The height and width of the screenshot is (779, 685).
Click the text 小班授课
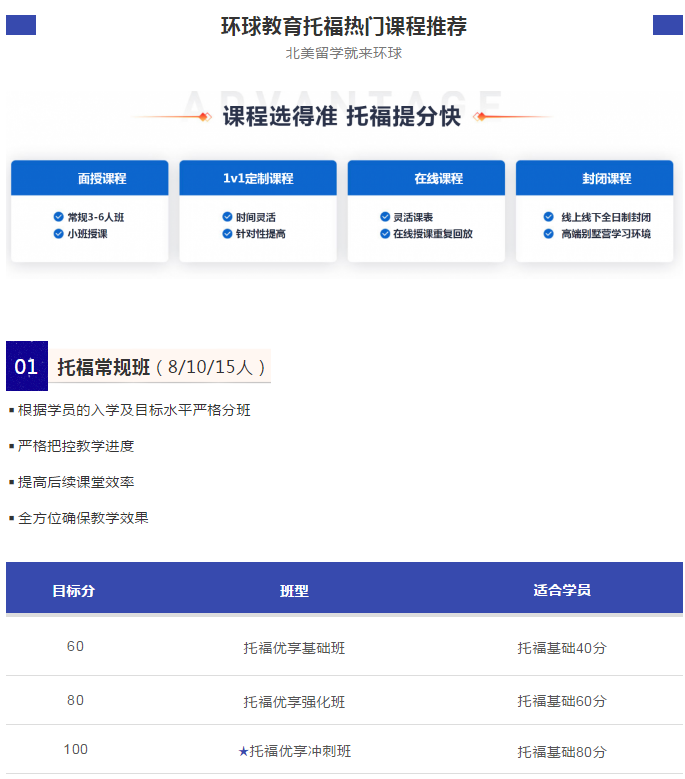coord(87,234)
